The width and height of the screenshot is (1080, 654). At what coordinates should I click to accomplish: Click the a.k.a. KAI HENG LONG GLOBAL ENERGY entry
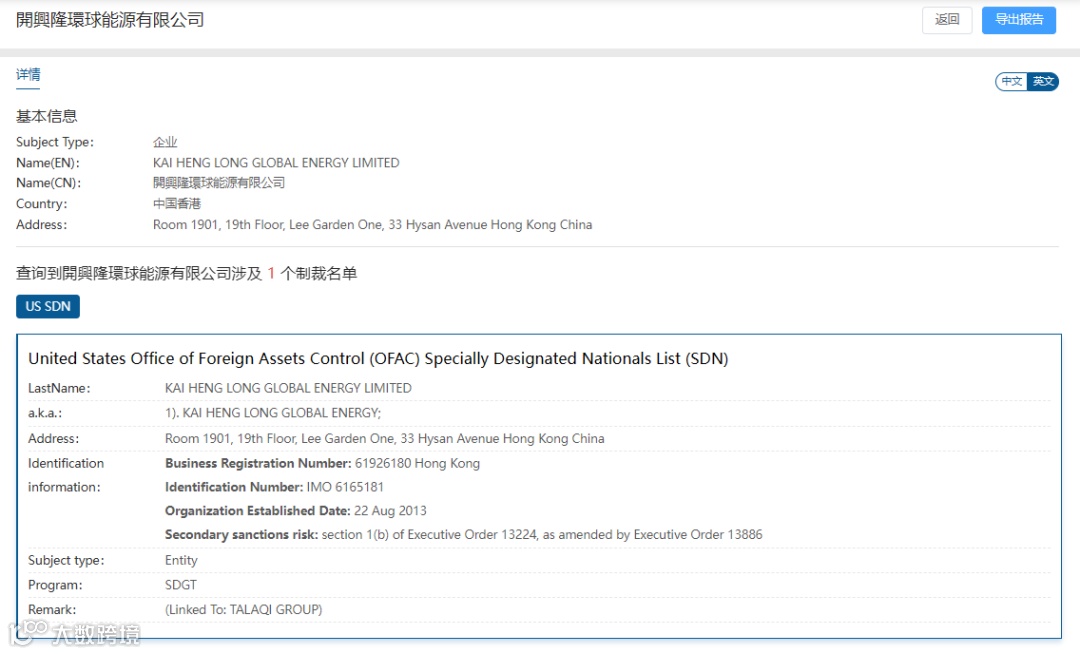coord(273,413)
